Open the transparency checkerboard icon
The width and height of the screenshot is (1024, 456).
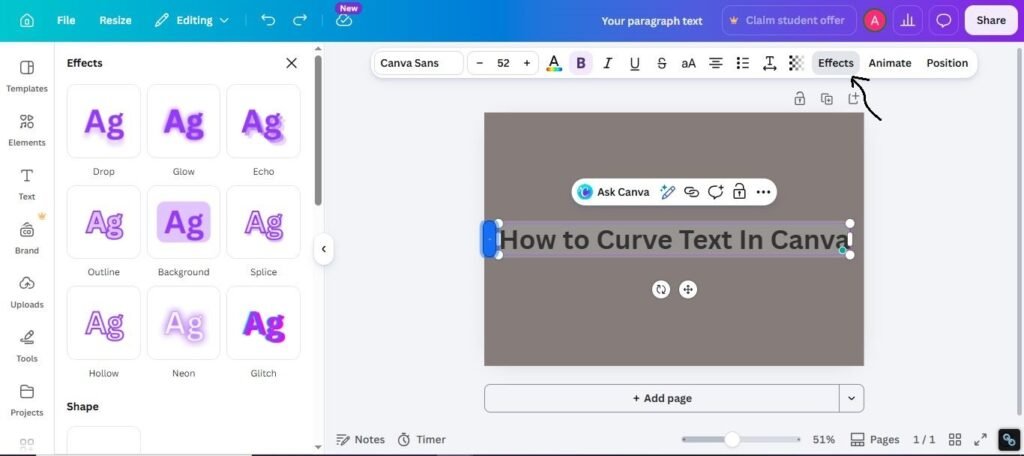(796, 63)
